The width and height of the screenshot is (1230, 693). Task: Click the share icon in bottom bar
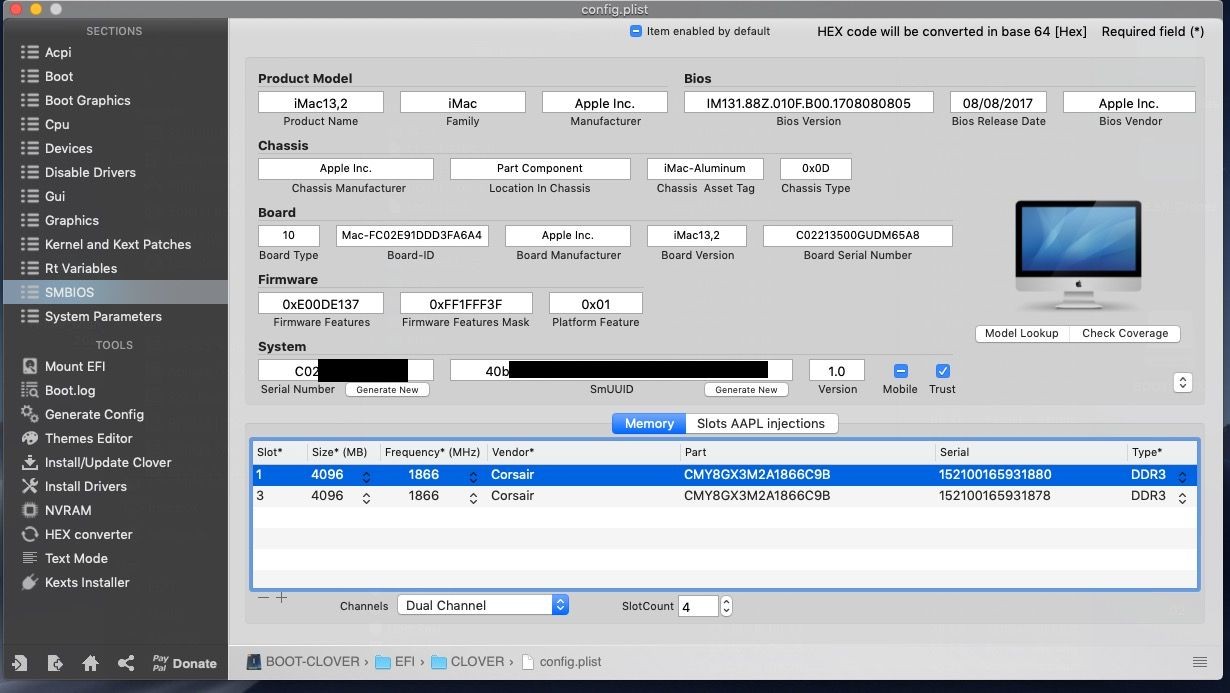pyautogui.click(x=125, y=663)
